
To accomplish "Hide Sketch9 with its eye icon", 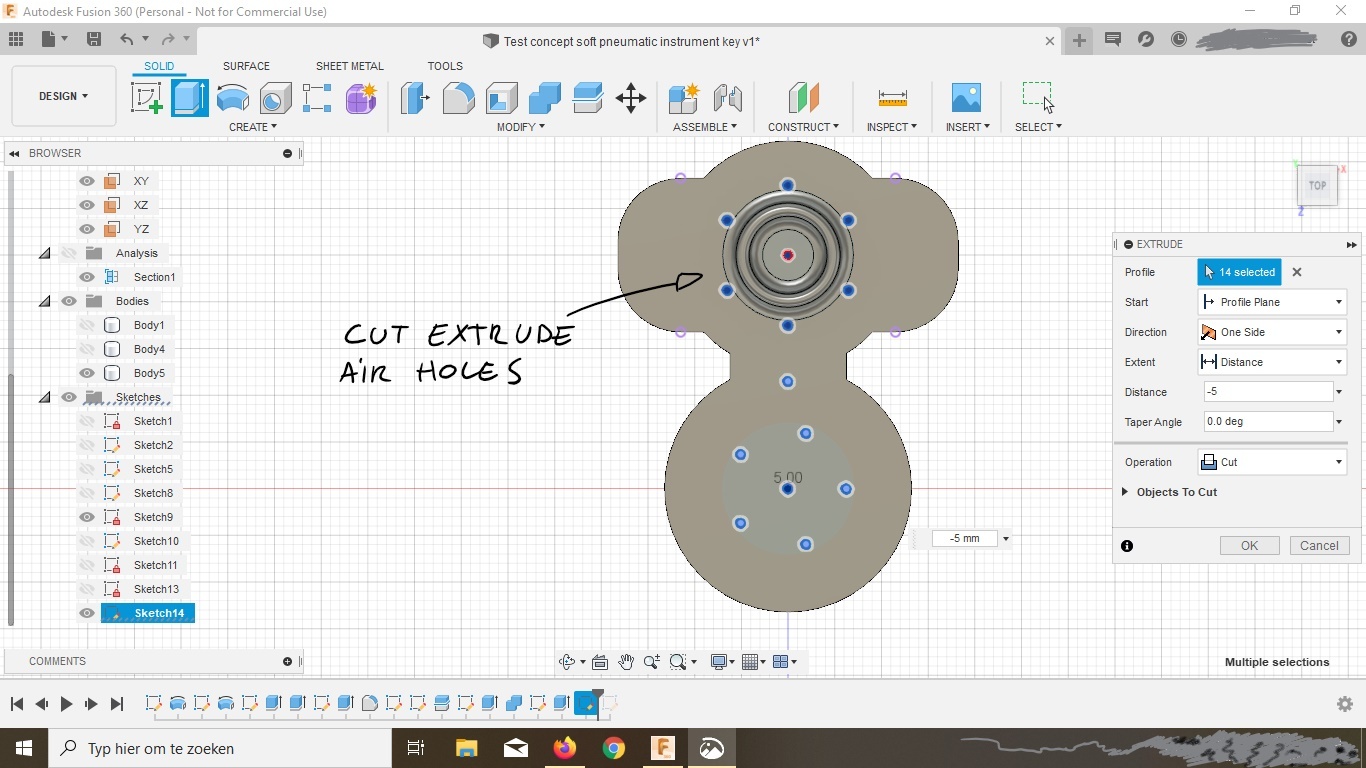I will pyautogui.click(x=87, y=517).
